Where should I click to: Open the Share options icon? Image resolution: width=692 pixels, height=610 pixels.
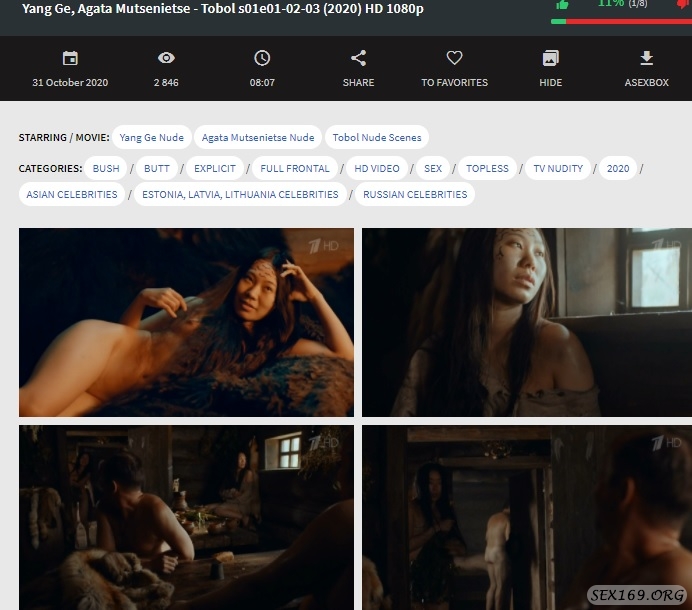coord(358,58)
